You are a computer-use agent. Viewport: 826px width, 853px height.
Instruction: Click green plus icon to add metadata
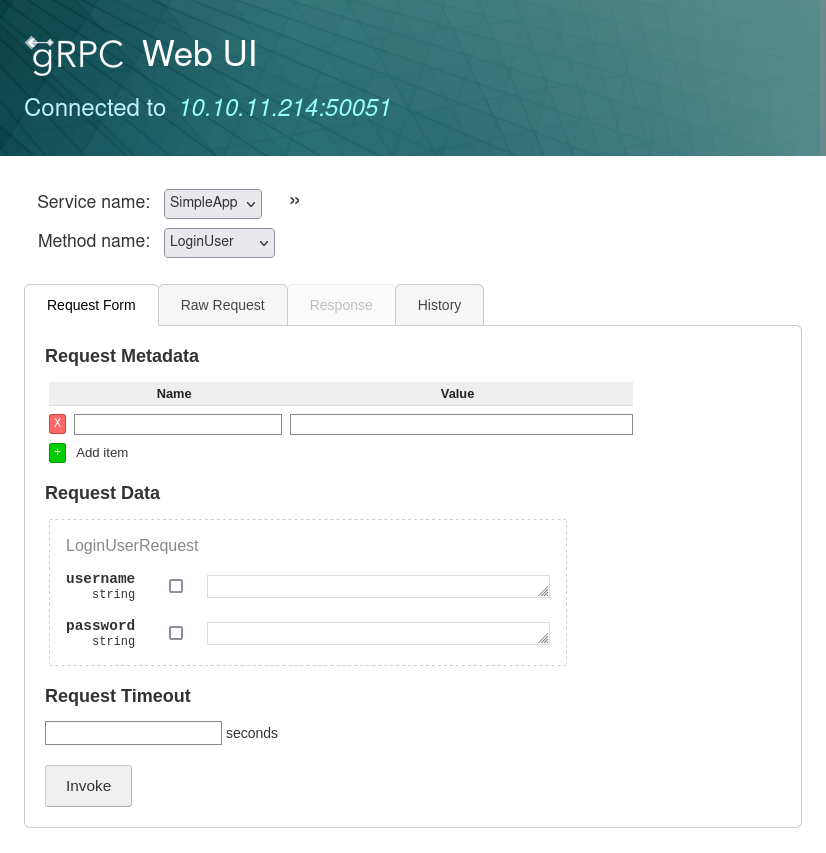[57, 453]
